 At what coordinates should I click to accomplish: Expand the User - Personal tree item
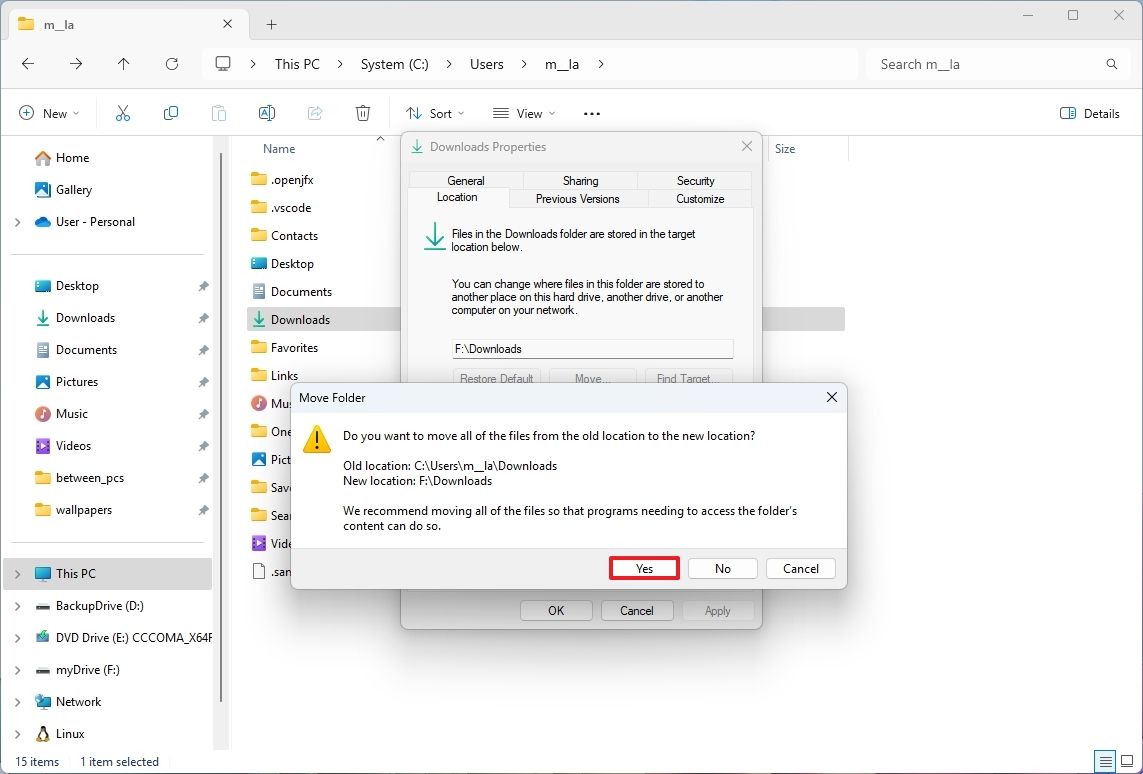click(x=18, y=221)
